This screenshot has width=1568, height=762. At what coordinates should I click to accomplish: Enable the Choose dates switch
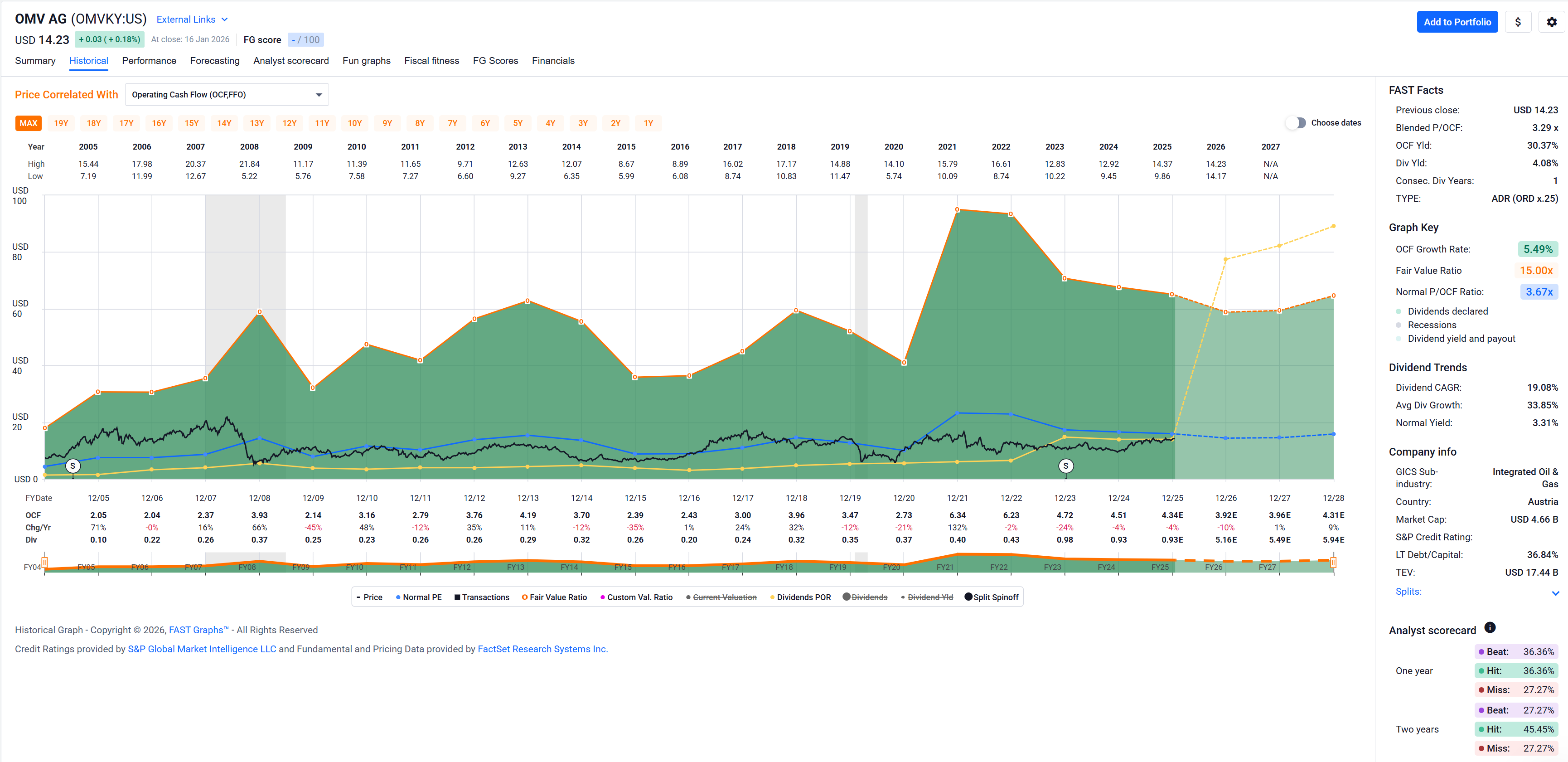point(1296,122)
